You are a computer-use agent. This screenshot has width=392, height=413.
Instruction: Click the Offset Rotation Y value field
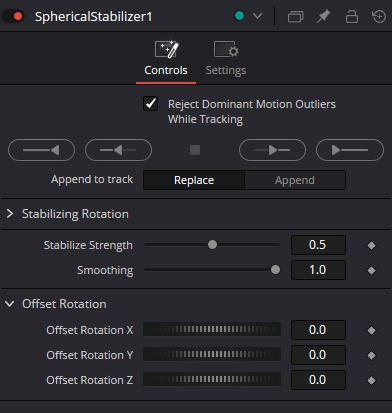(x=318, y=355)
